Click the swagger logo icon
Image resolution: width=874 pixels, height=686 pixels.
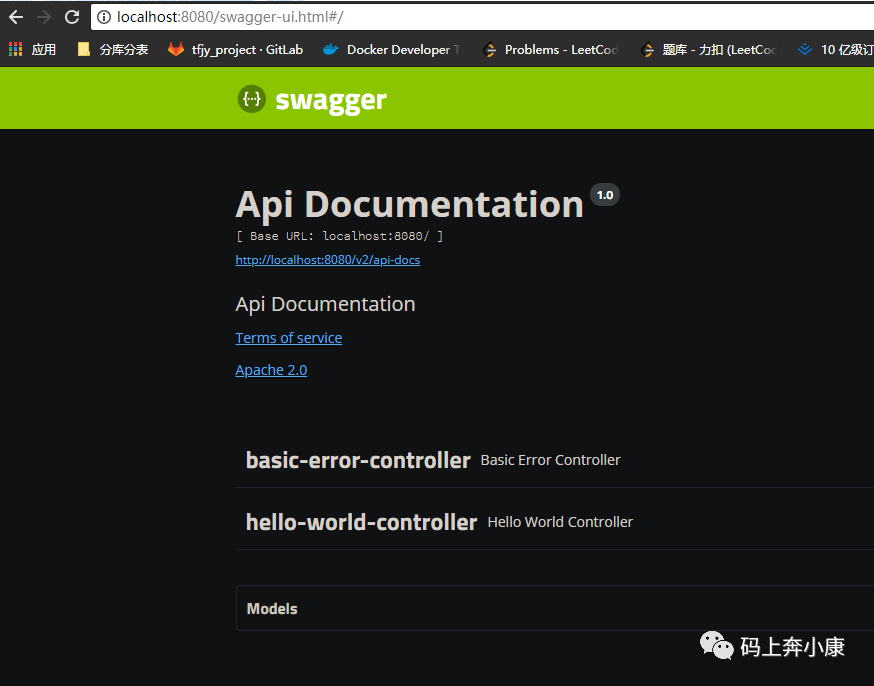(251, 99)
